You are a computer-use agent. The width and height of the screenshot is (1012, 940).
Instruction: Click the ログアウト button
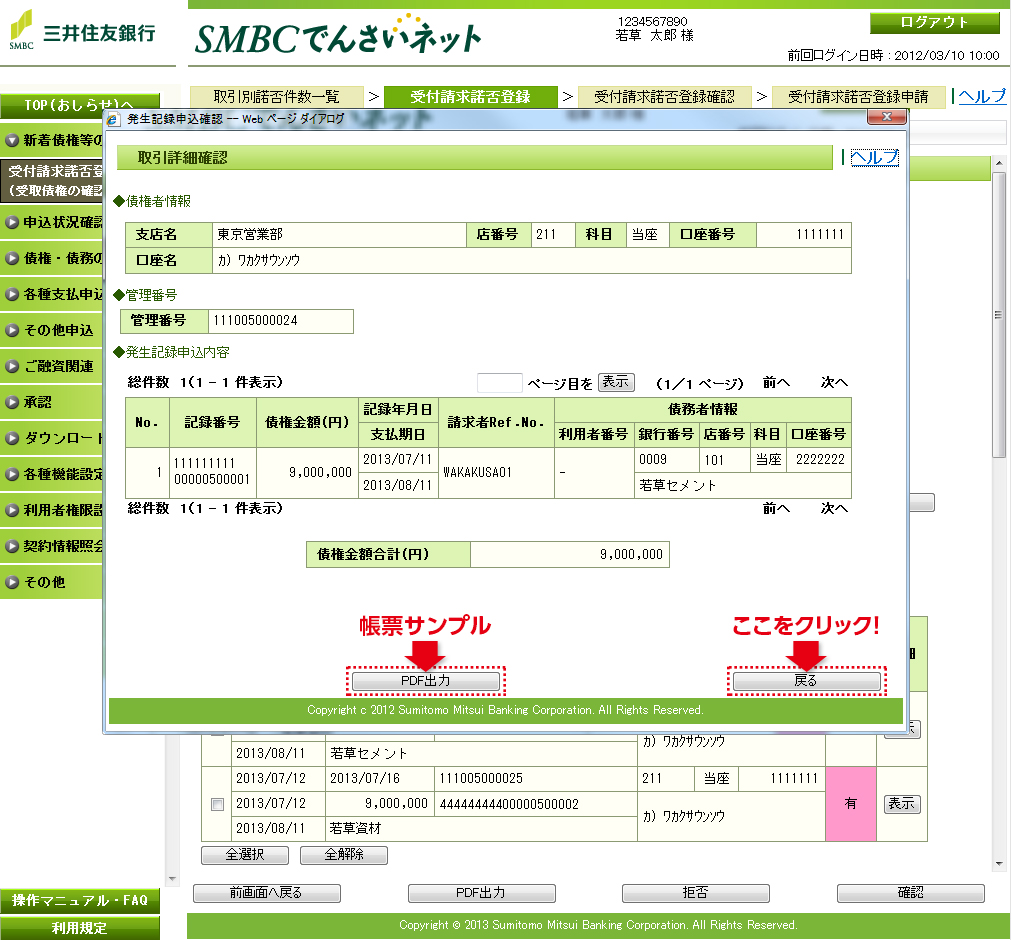click(x=935, y=23)
